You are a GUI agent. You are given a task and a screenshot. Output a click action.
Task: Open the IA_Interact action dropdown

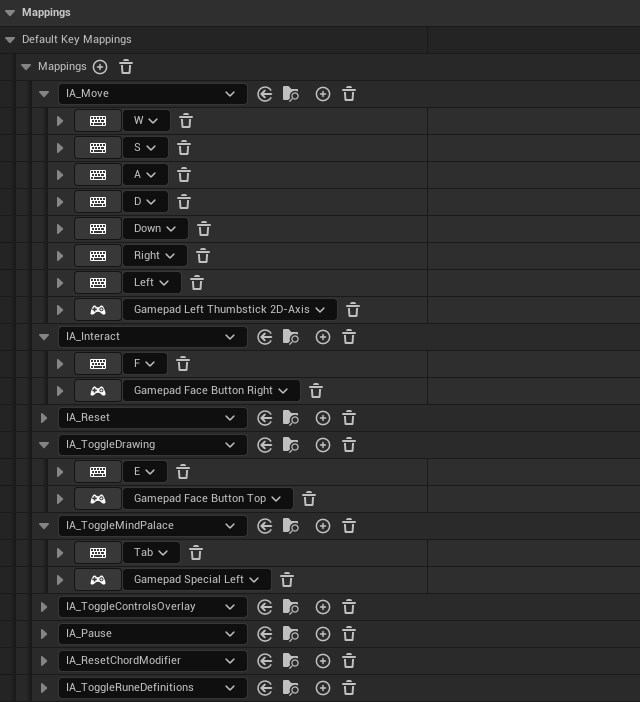(153, 337)
